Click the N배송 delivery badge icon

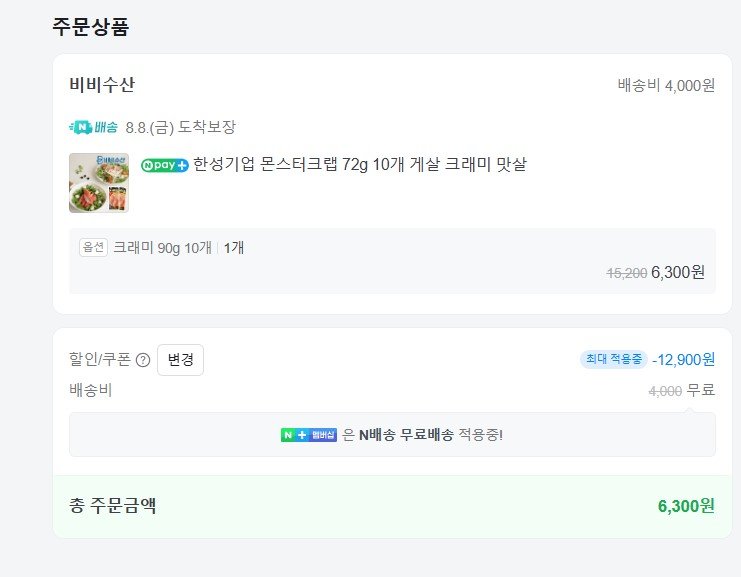94,127
